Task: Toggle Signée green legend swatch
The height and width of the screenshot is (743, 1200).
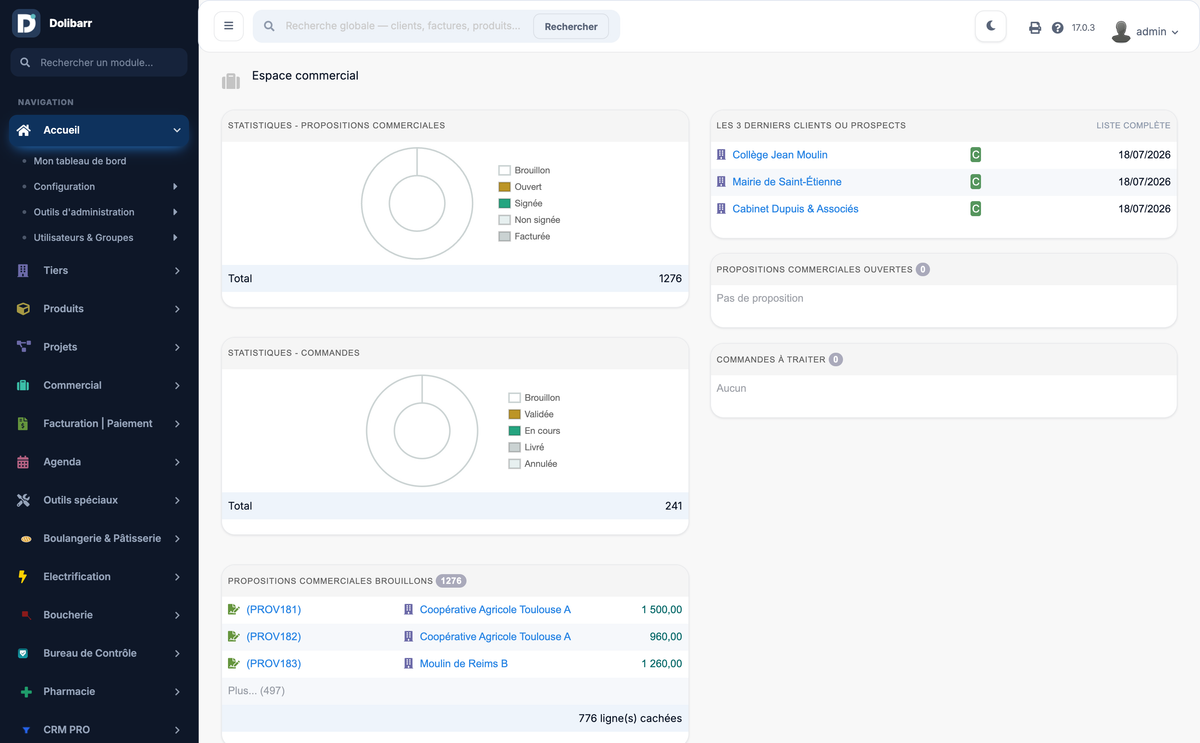Action: (x=505, y=203)
